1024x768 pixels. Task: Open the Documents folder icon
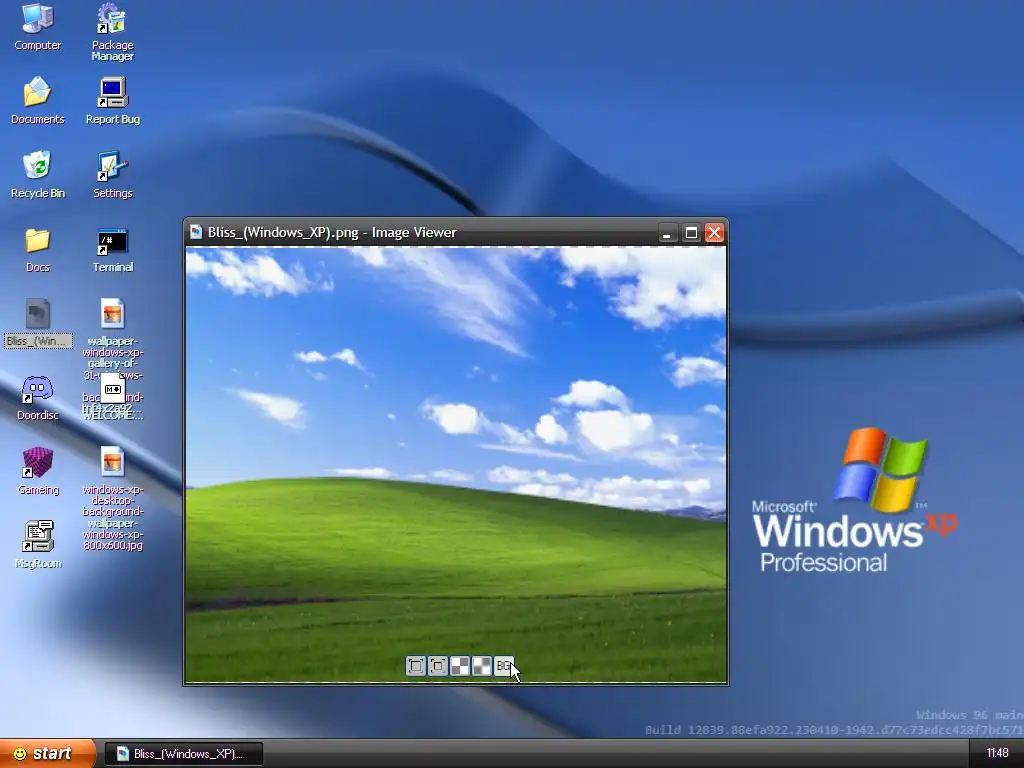[38, 100]
